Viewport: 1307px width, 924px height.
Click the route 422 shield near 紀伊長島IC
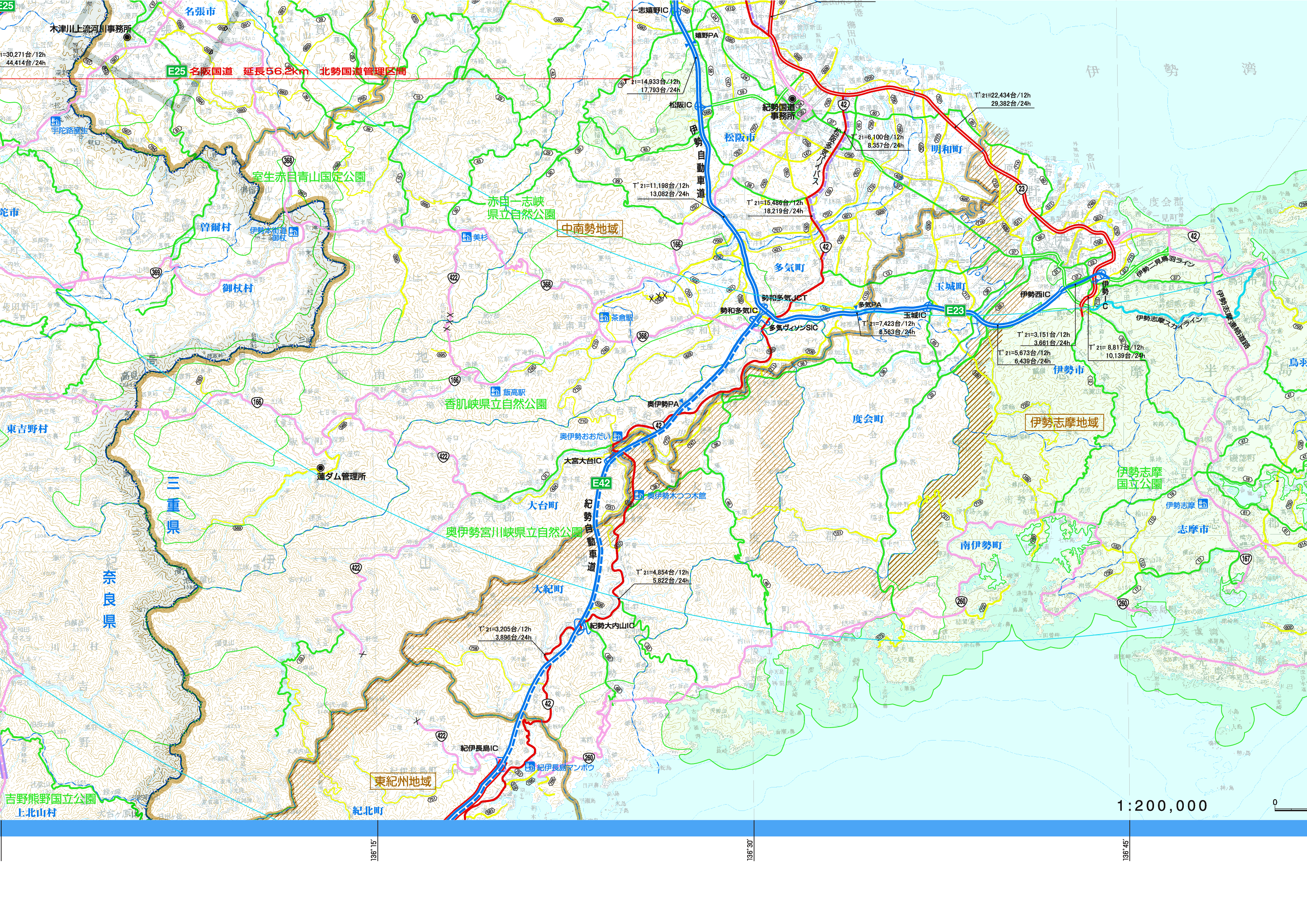click(x=441, y=735)
